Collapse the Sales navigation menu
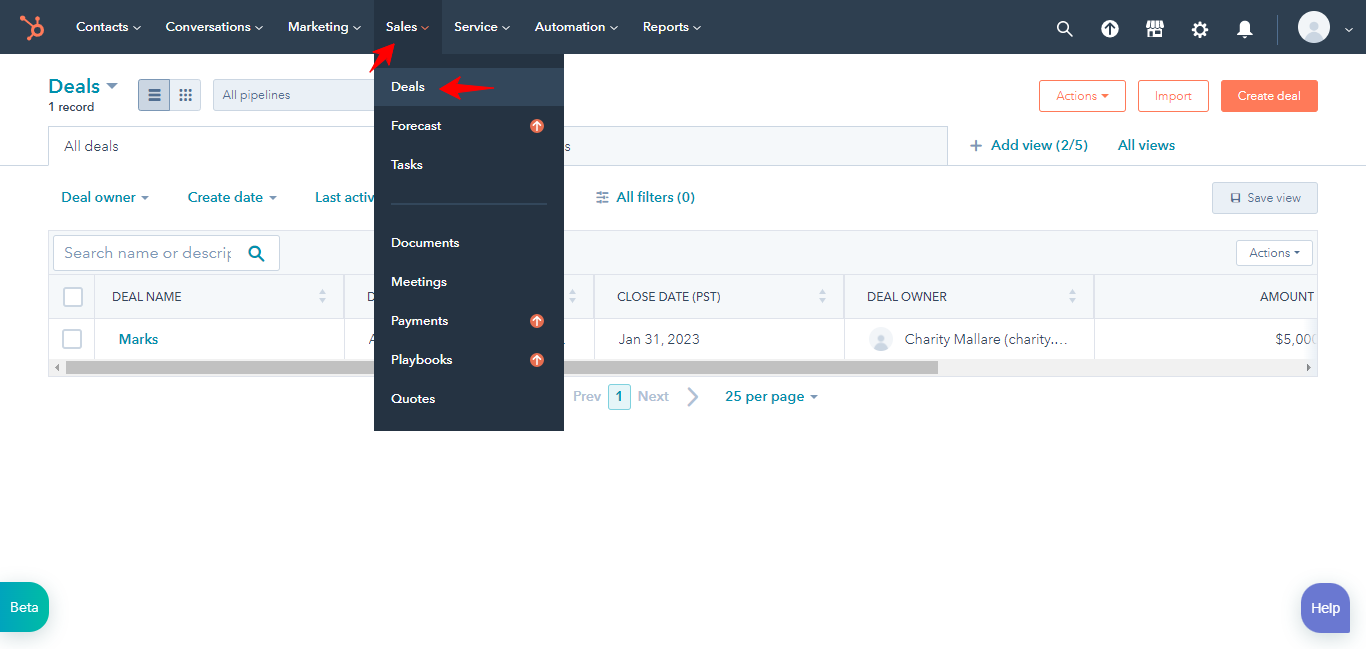This screenshot has height=649, width=1366. [x=407, y=27]
